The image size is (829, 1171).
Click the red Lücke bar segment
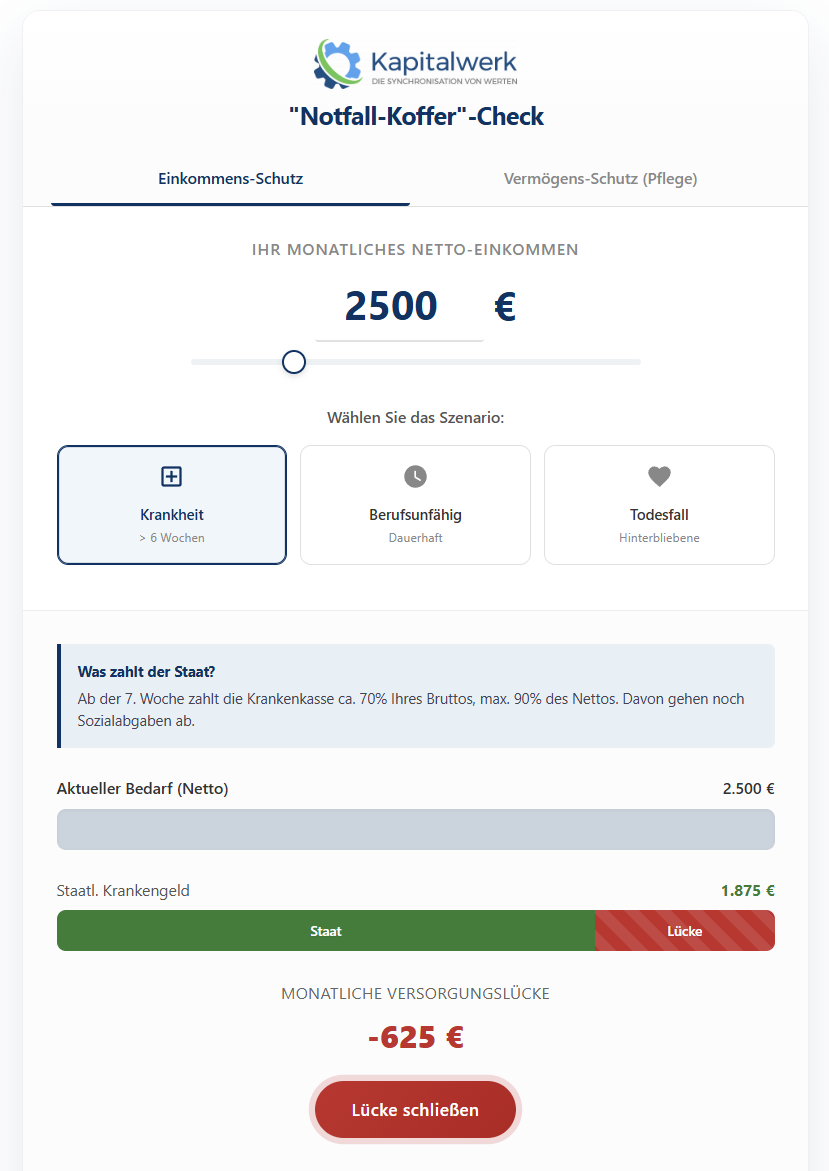(x=684, y=930)
